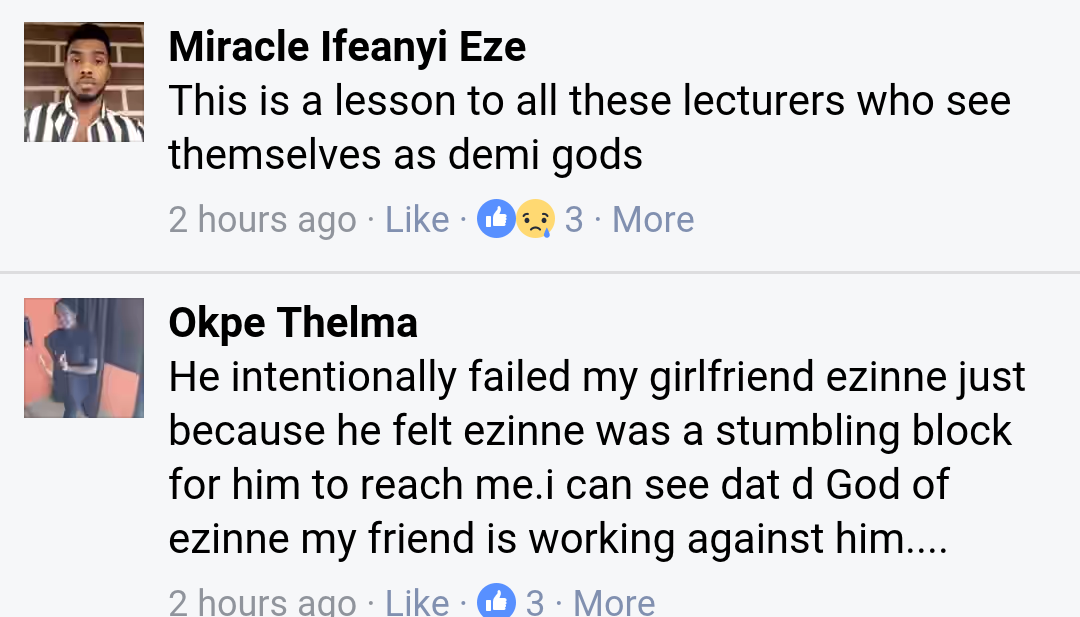The image size is (1080, 617).
Task: Like Miracle Ifeanyi Eze's comment
Action: click(x=417, y=219)
